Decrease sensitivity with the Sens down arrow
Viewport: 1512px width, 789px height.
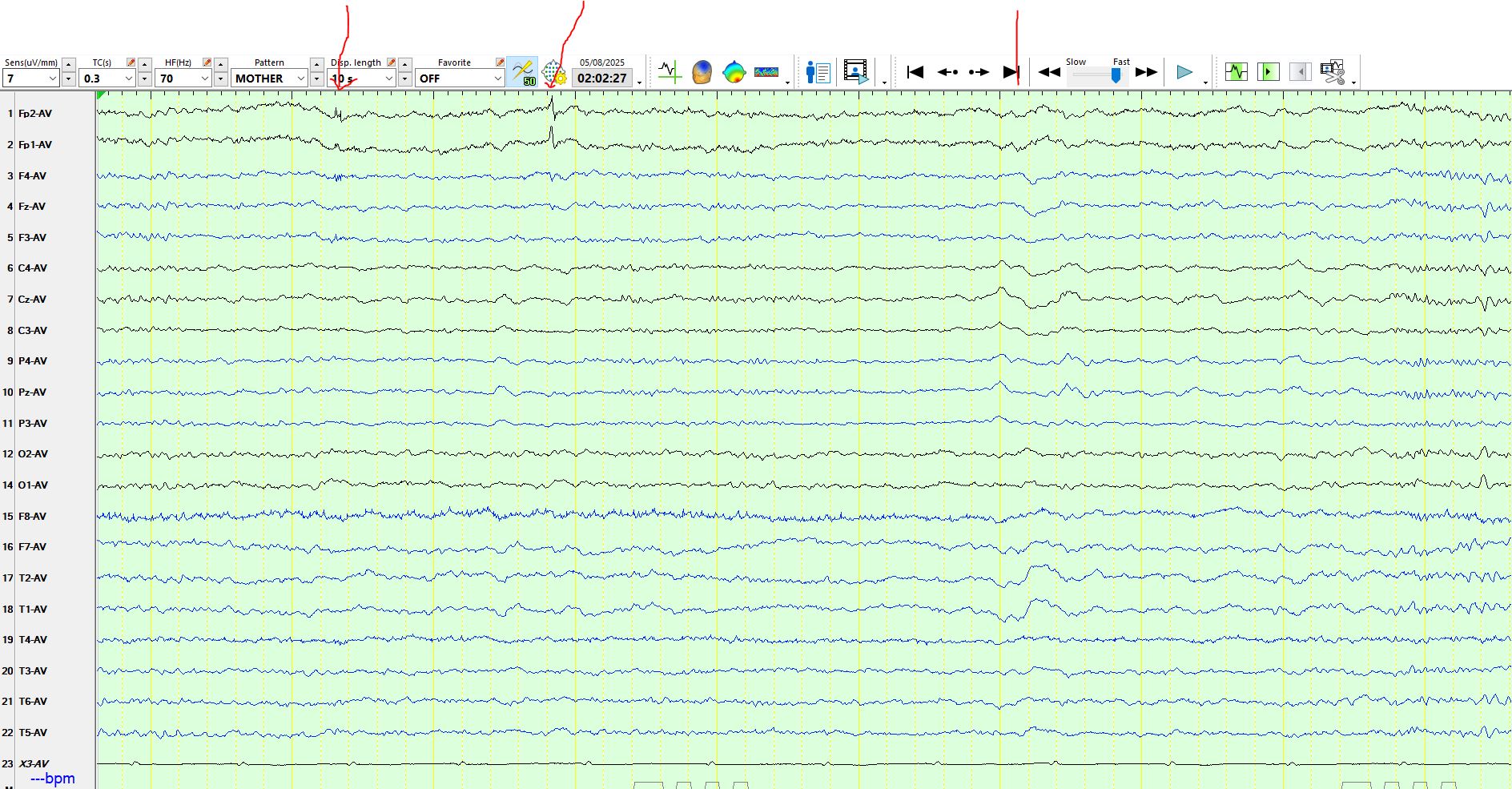coord(69,78)
